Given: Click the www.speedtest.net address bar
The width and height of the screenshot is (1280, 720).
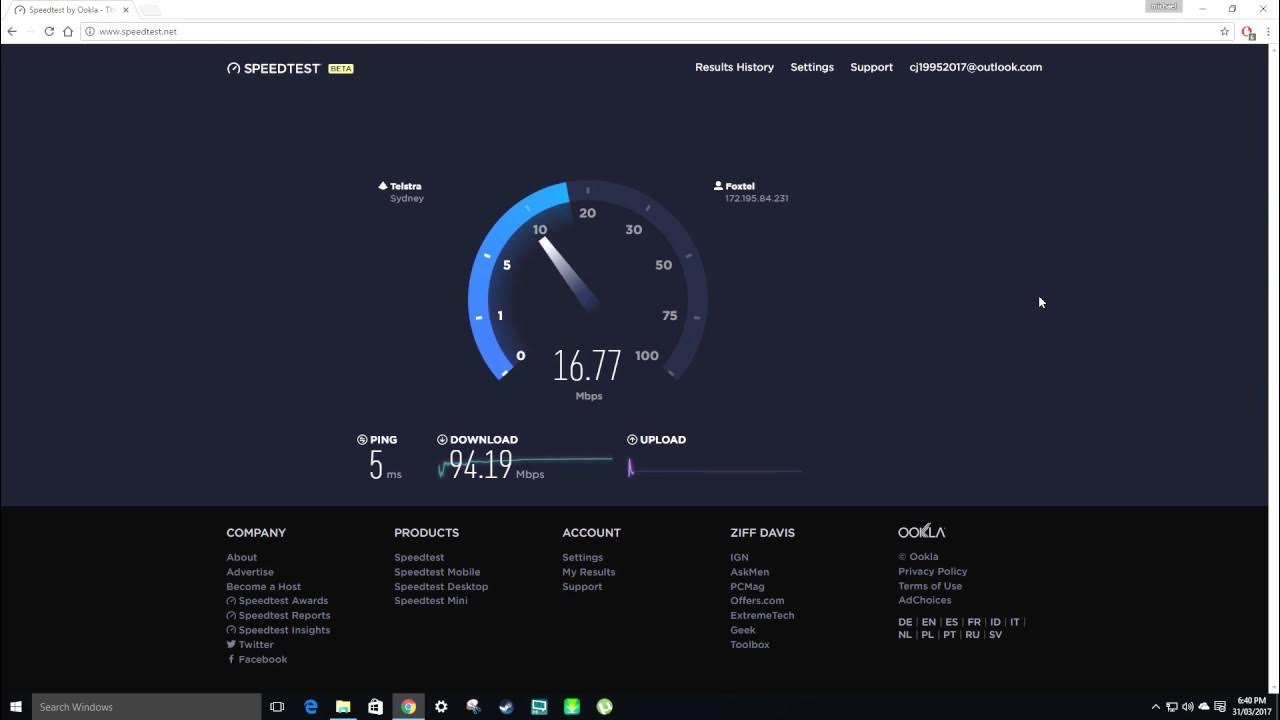Looking at the screenshot, I should click(x=655, y=32).
